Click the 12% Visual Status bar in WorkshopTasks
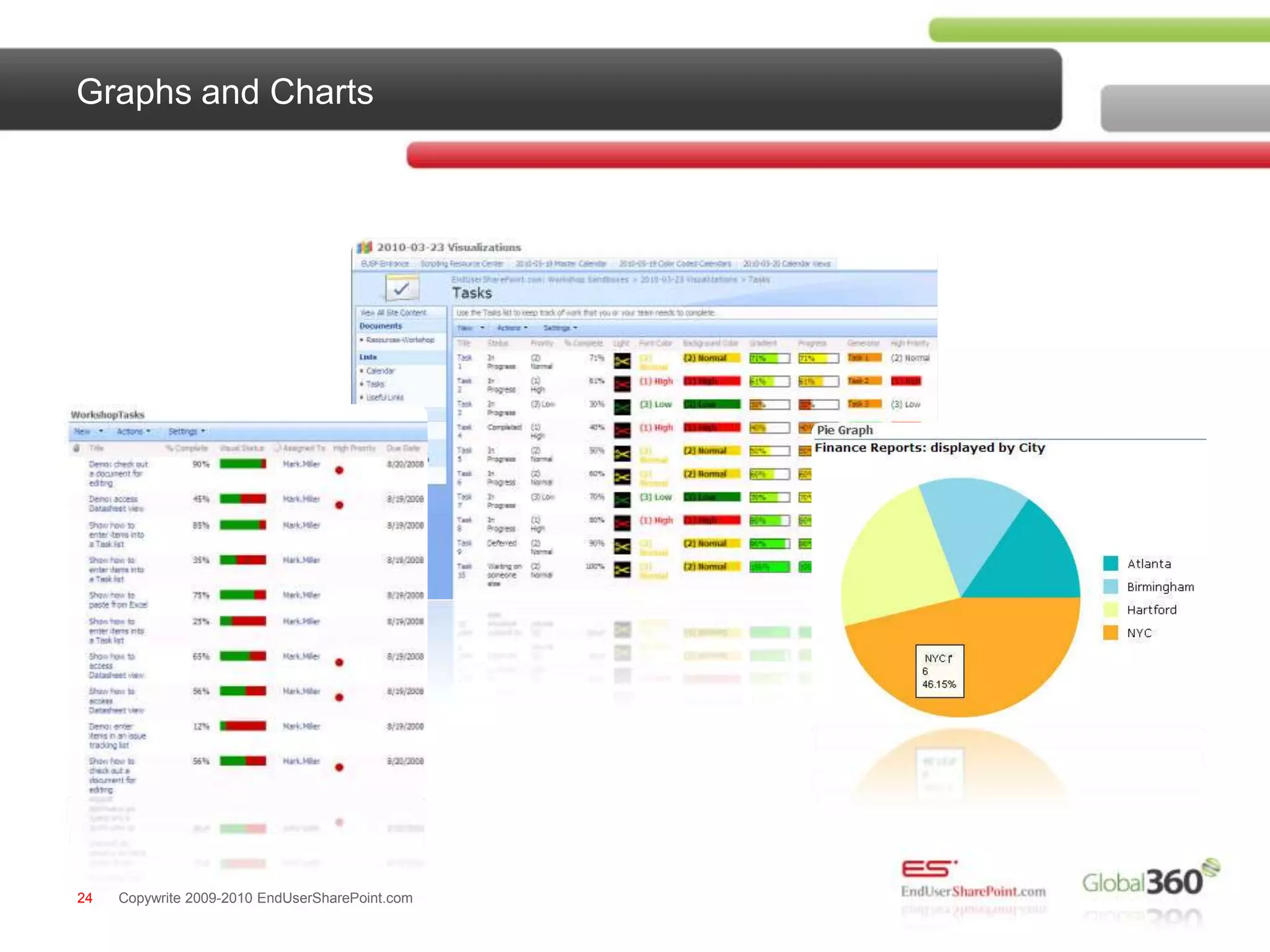The image size is (1270, 952). [243, 726]
